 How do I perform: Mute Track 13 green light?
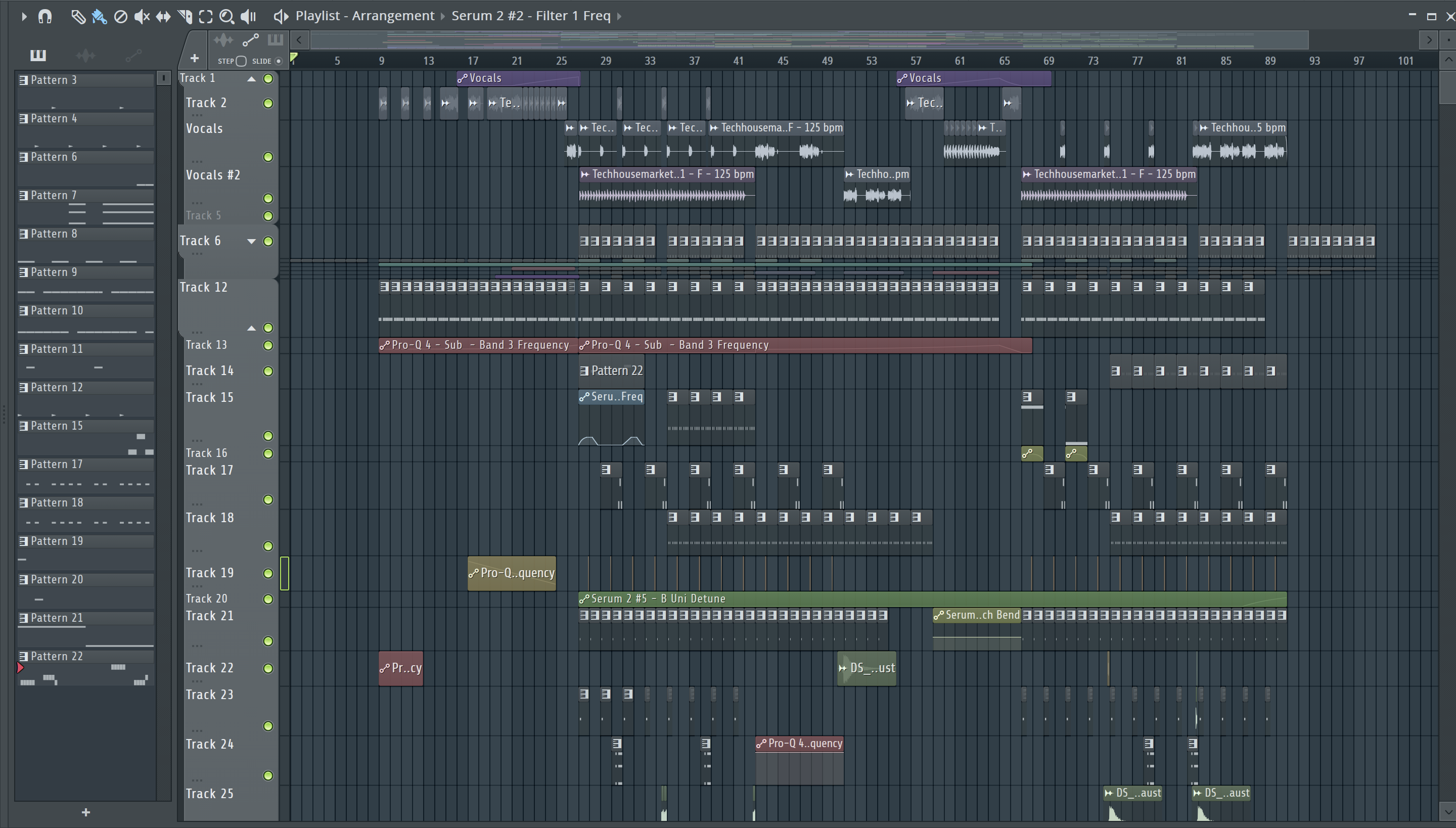[x=268, y=345]
